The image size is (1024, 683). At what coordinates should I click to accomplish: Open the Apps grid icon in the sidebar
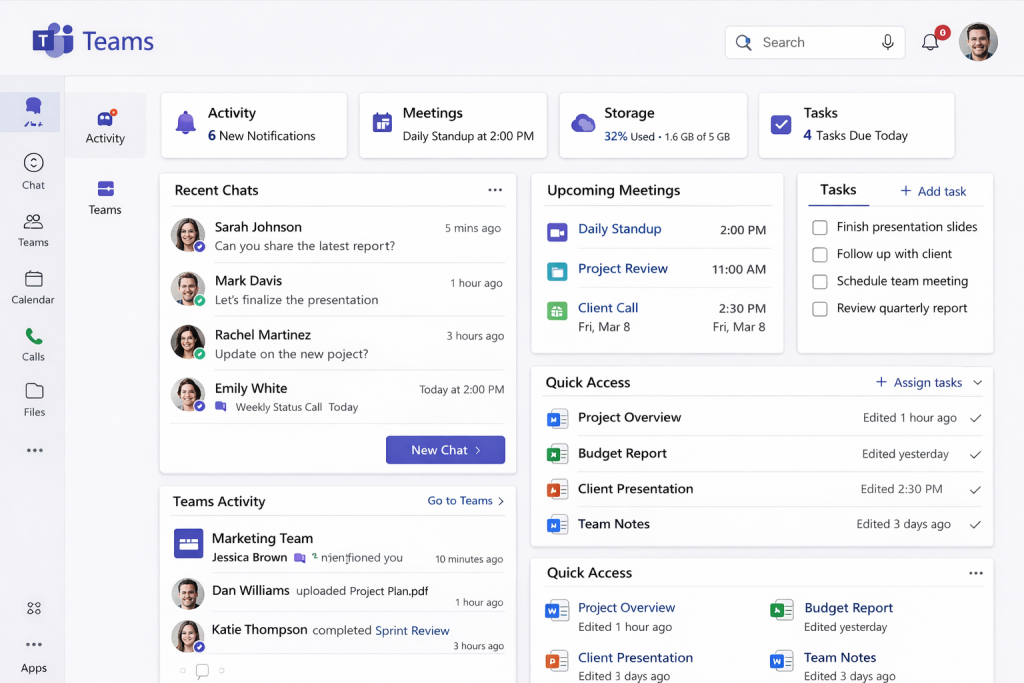pyautogui.click(x=34, y=608)
